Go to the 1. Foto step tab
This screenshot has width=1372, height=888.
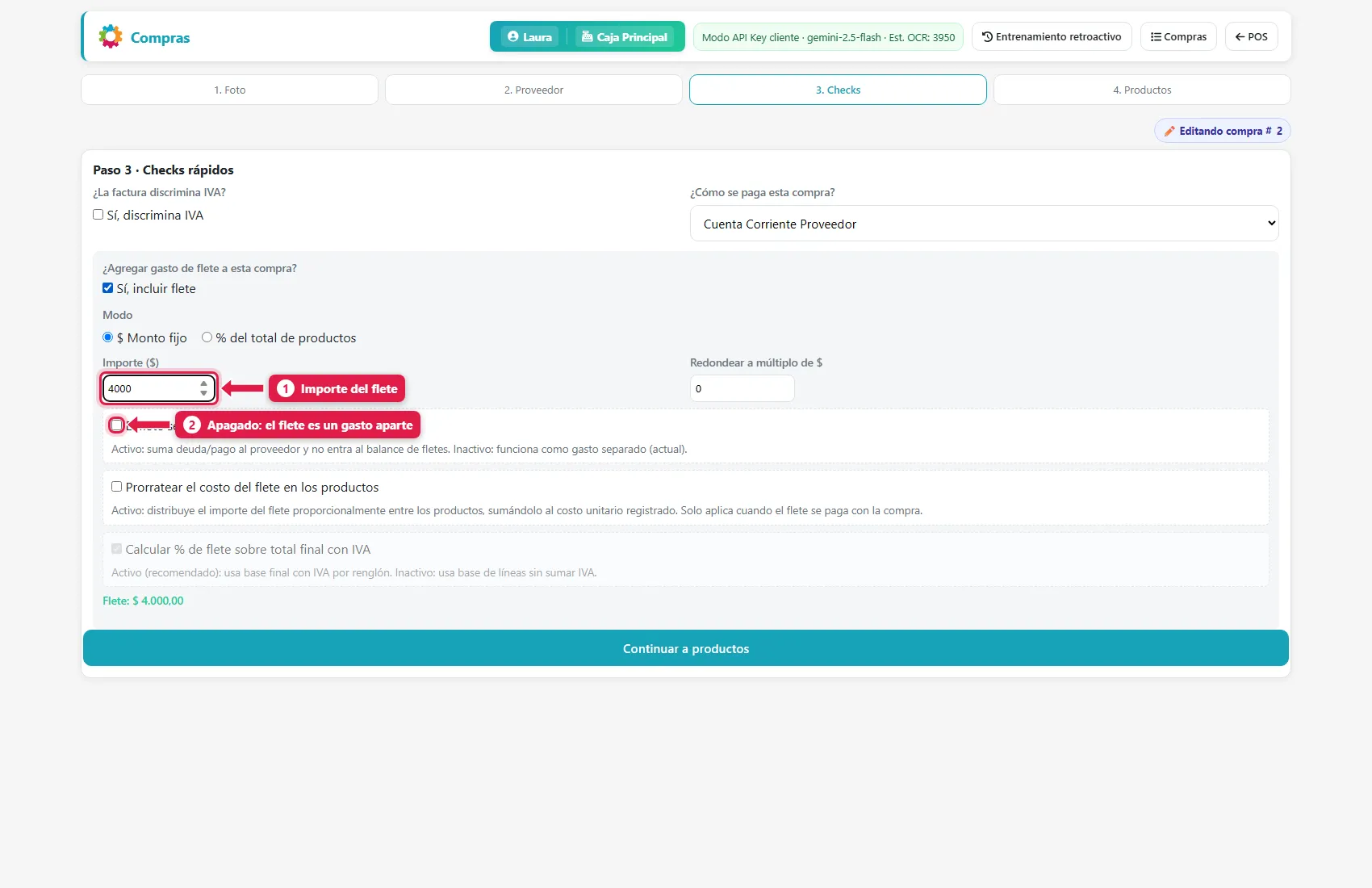pos(230,90)
